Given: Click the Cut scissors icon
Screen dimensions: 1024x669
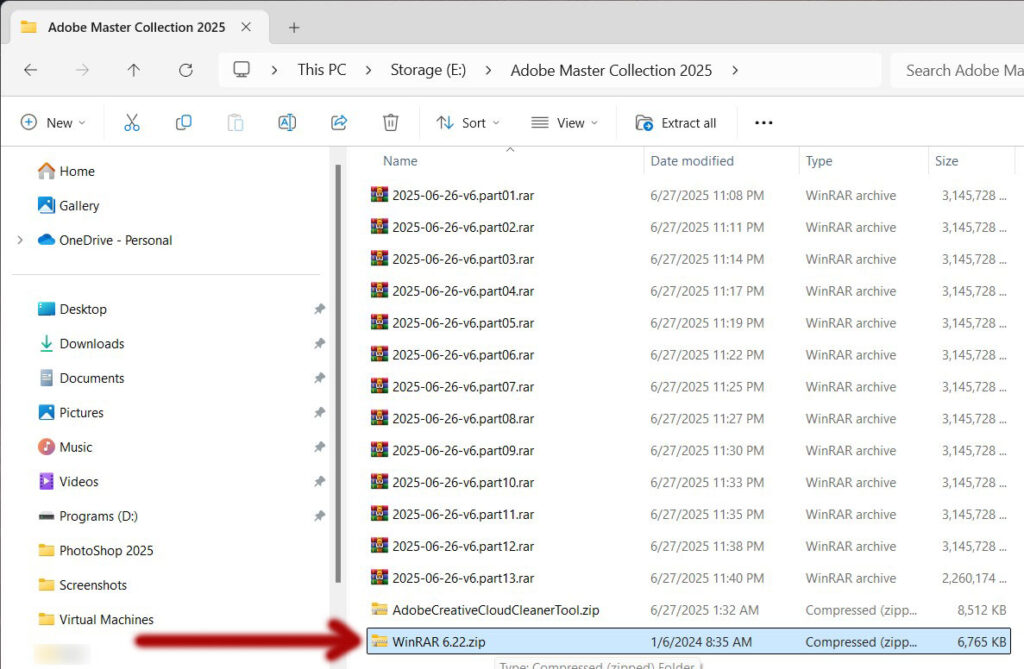Looking at the screenshot, I should point(132,122).
